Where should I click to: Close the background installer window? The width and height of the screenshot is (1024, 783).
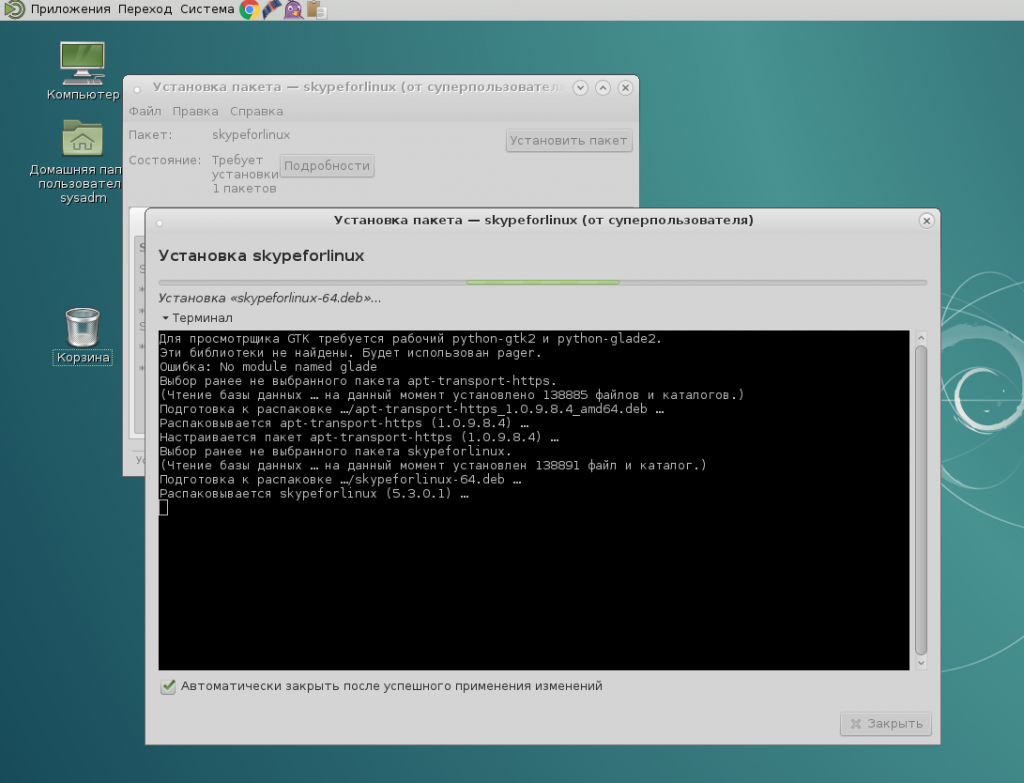pyautogui.click(x=625, y=88)
